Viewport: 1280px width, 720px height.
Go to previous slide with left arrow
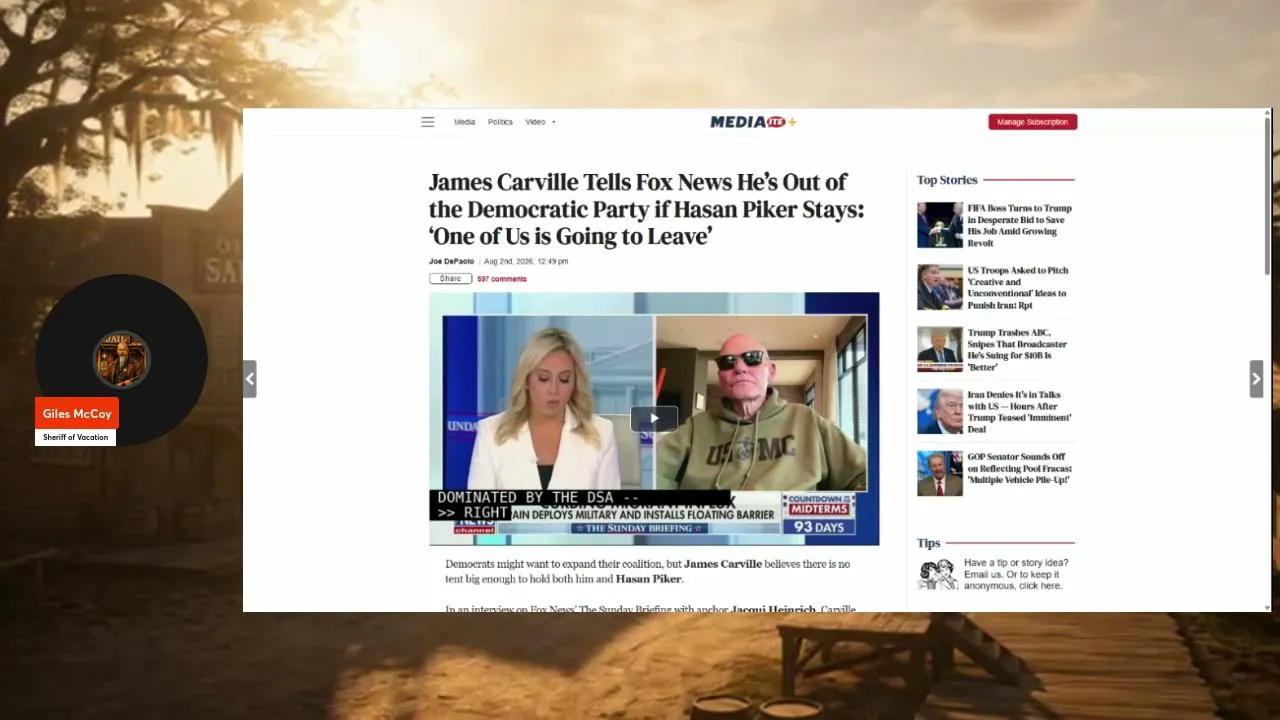250,379
